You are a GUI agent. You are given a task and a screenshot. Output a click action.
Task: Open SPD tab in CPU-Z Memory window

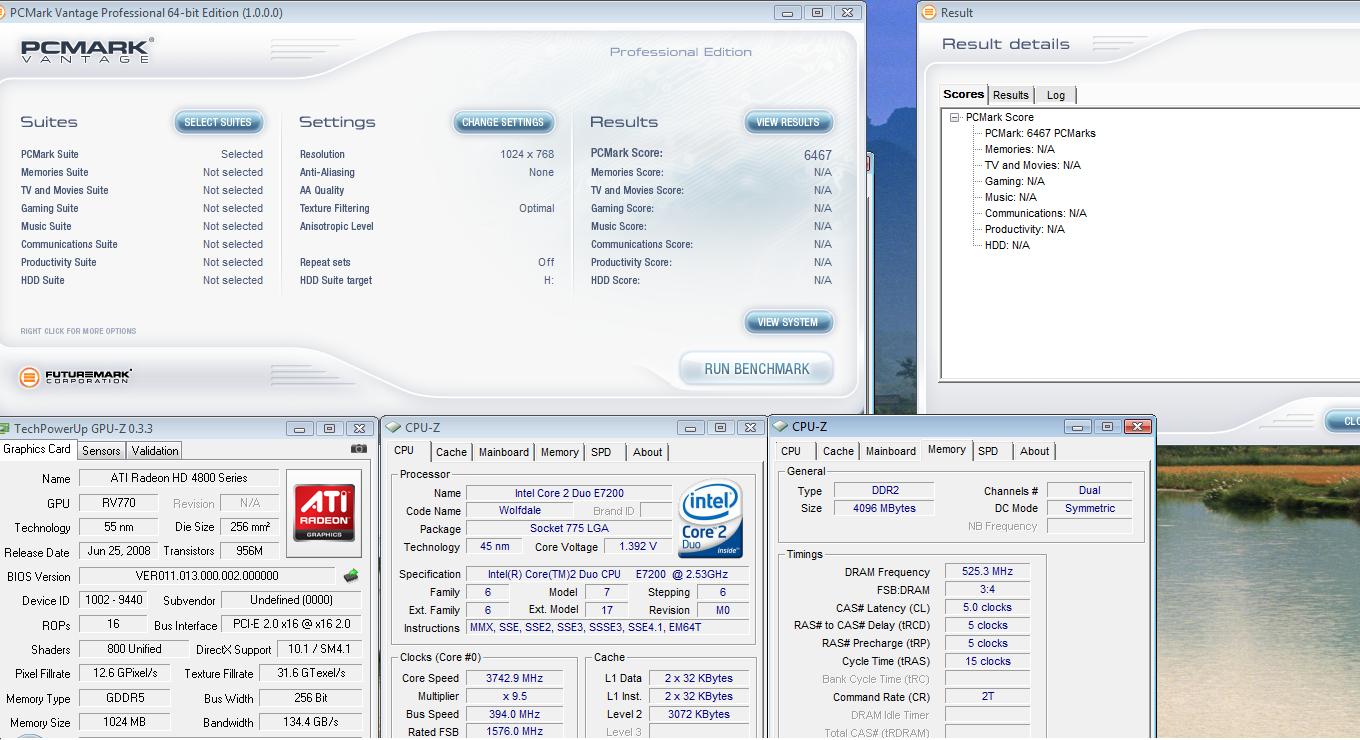988,451
